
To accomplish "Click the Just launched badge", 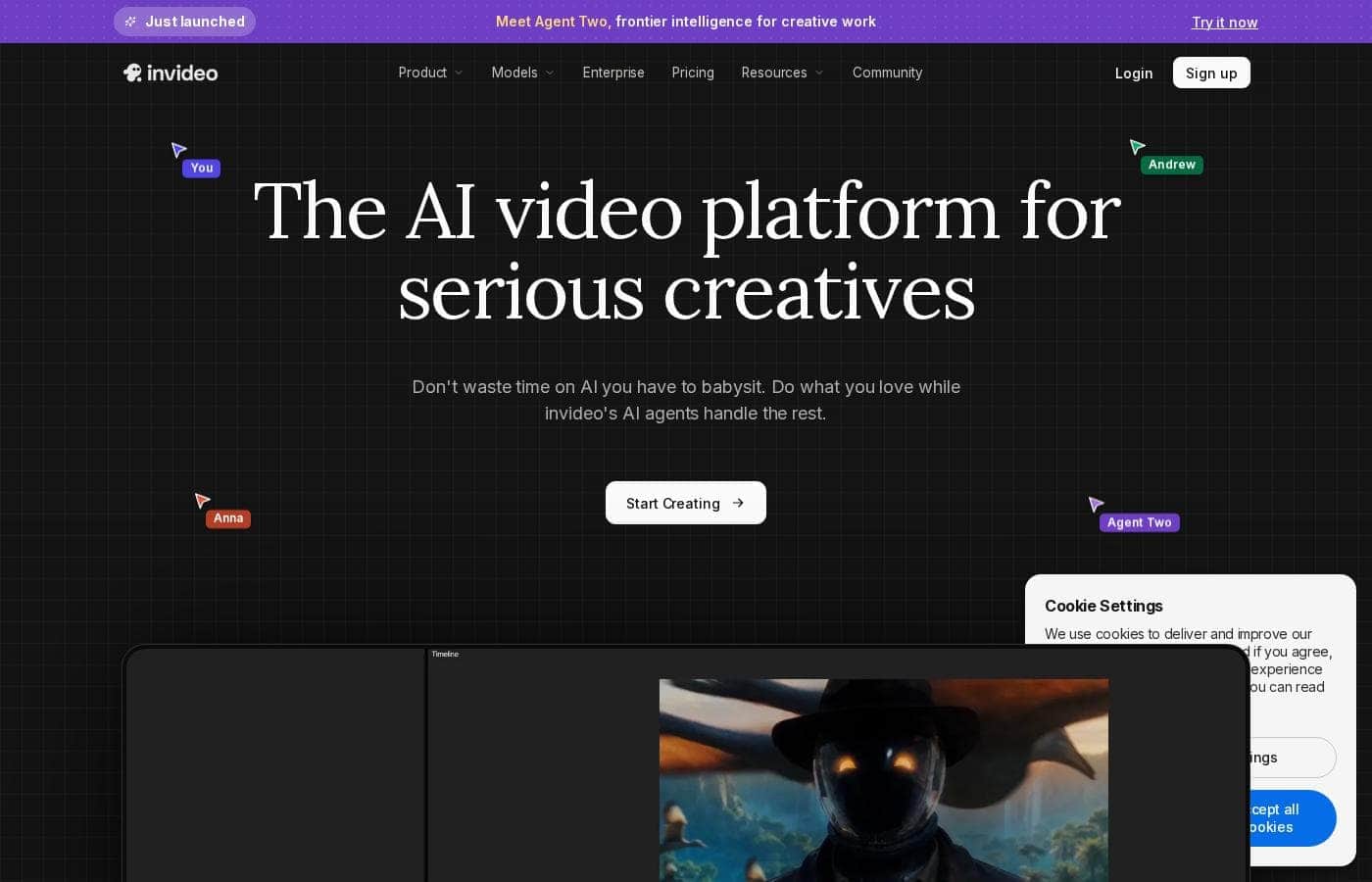I will coord(184,22).
